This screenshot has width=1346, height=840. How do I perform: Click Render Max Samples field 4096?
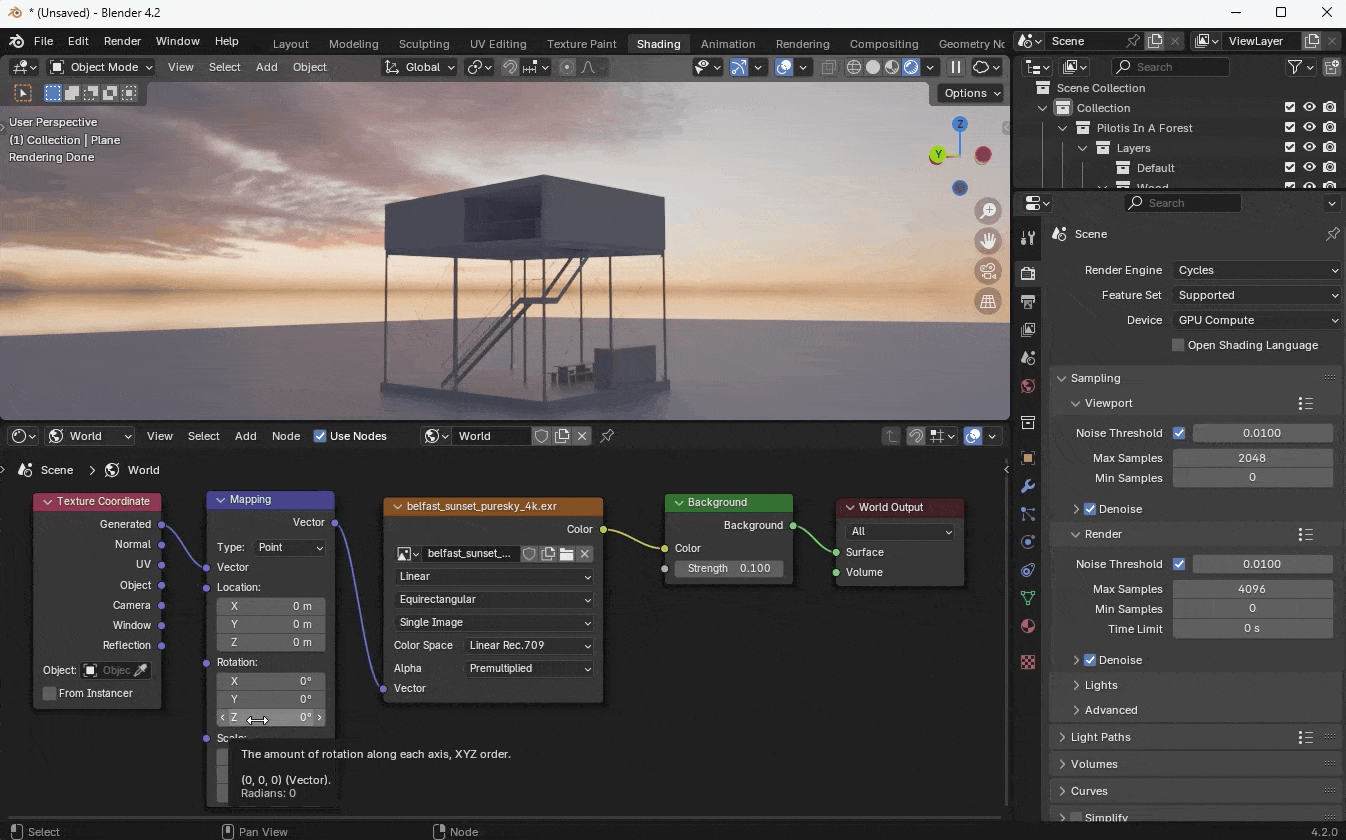pos(1252,589)
